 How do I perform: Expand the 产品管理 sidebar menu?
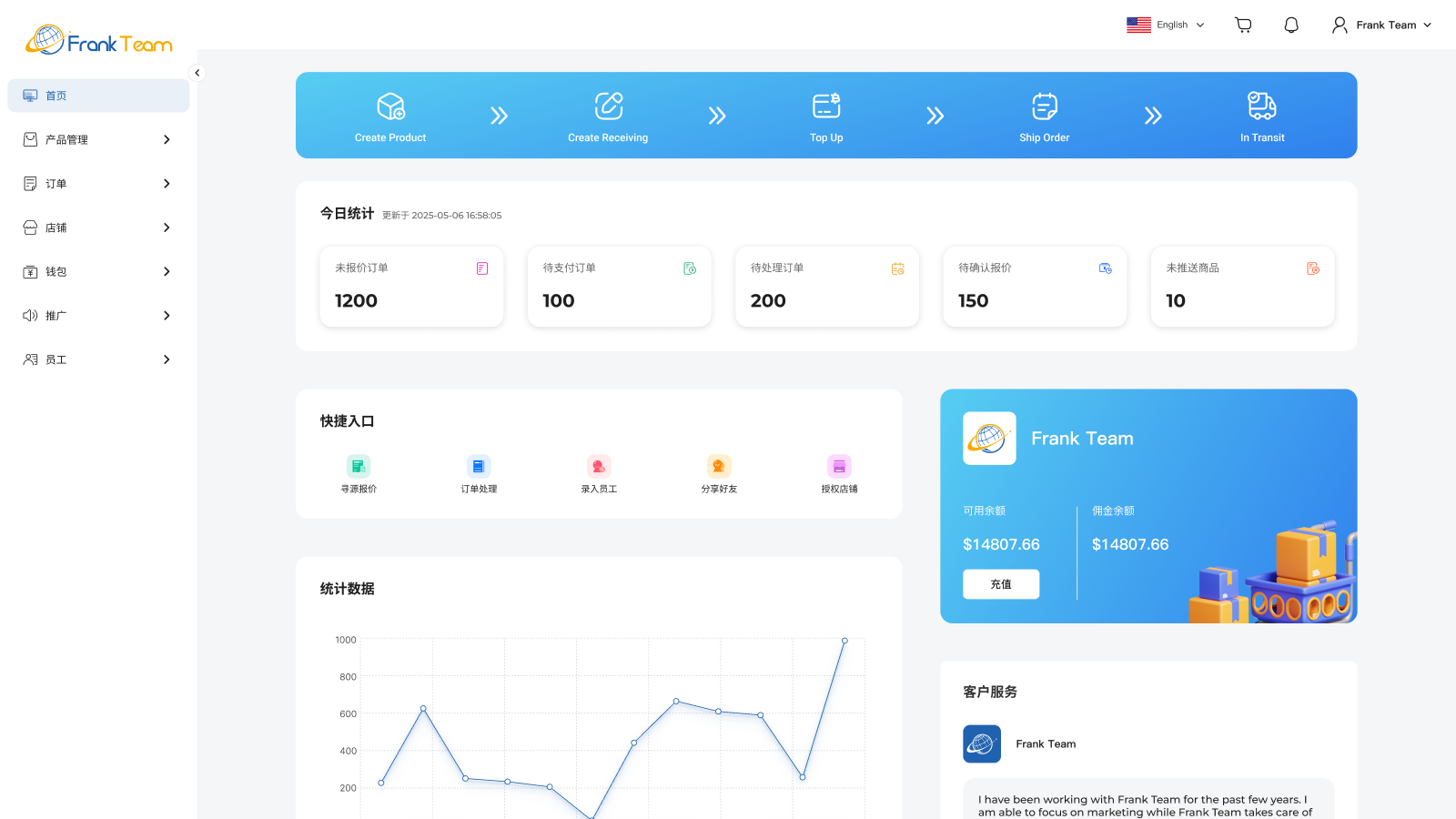coord(97,139)
